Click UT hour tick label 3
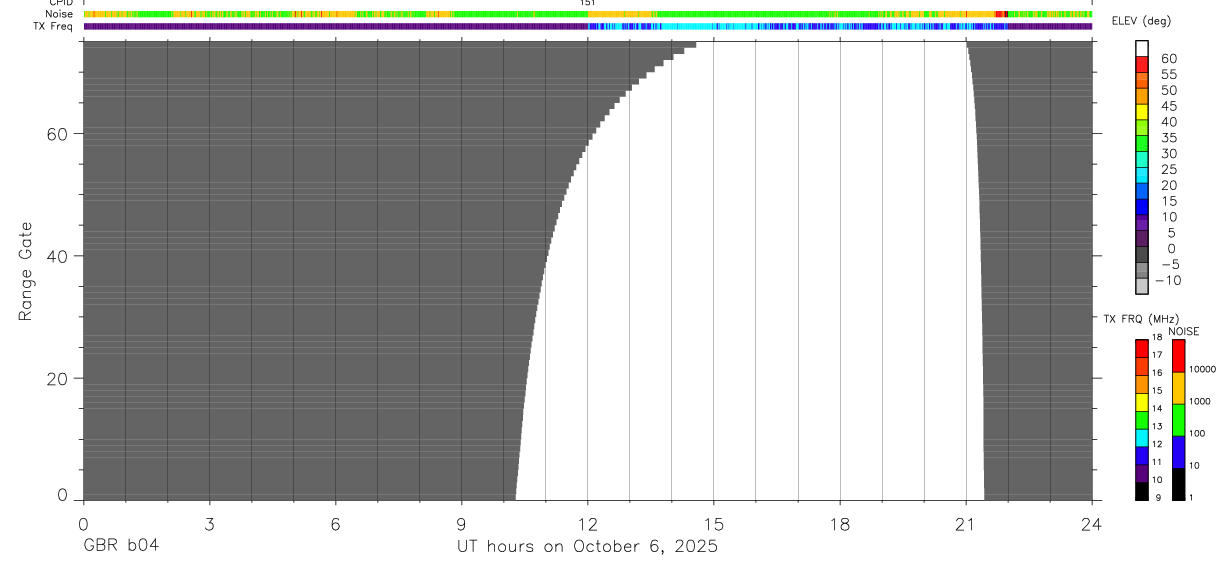This screenshot has width=1228, height=567. (x=209, y=523)
